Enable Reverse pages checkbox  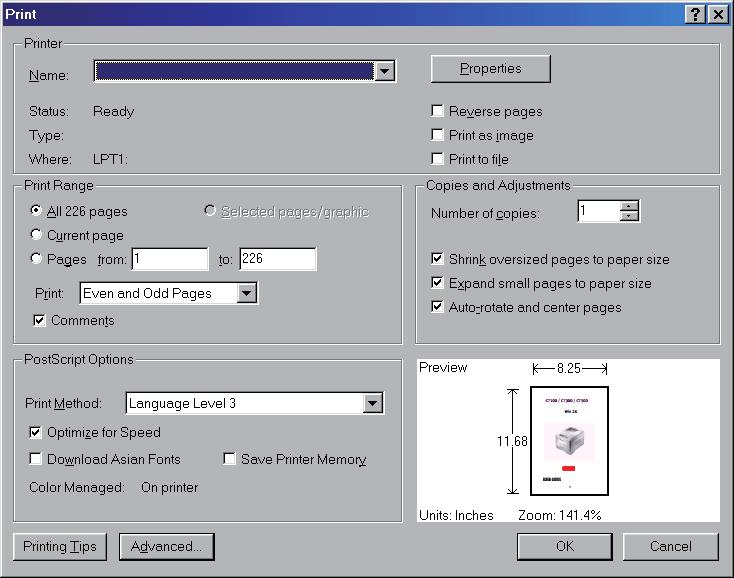tap(437, 111)
